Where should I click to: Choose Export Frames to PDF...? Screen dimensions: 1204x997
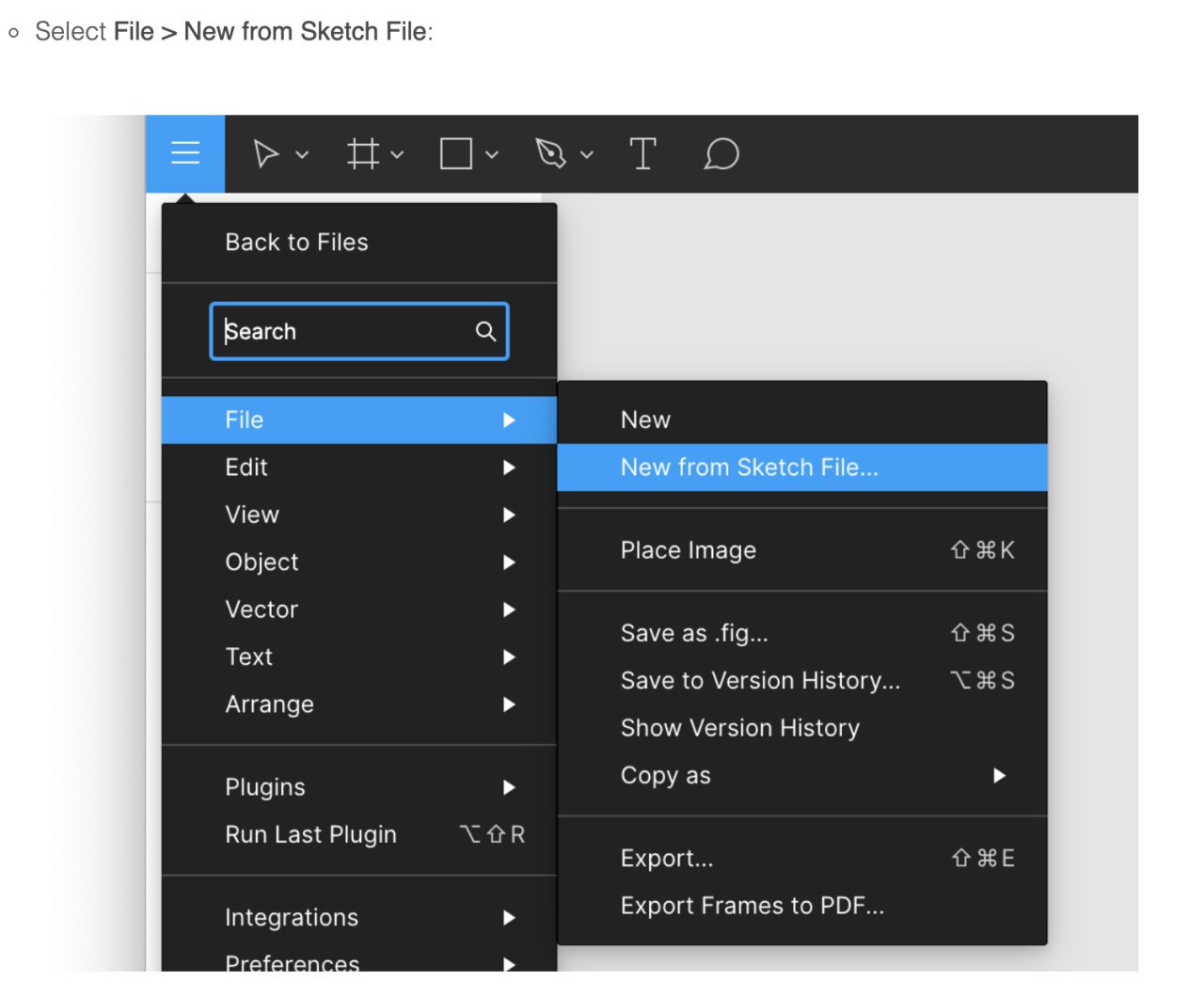click(802, 906)
